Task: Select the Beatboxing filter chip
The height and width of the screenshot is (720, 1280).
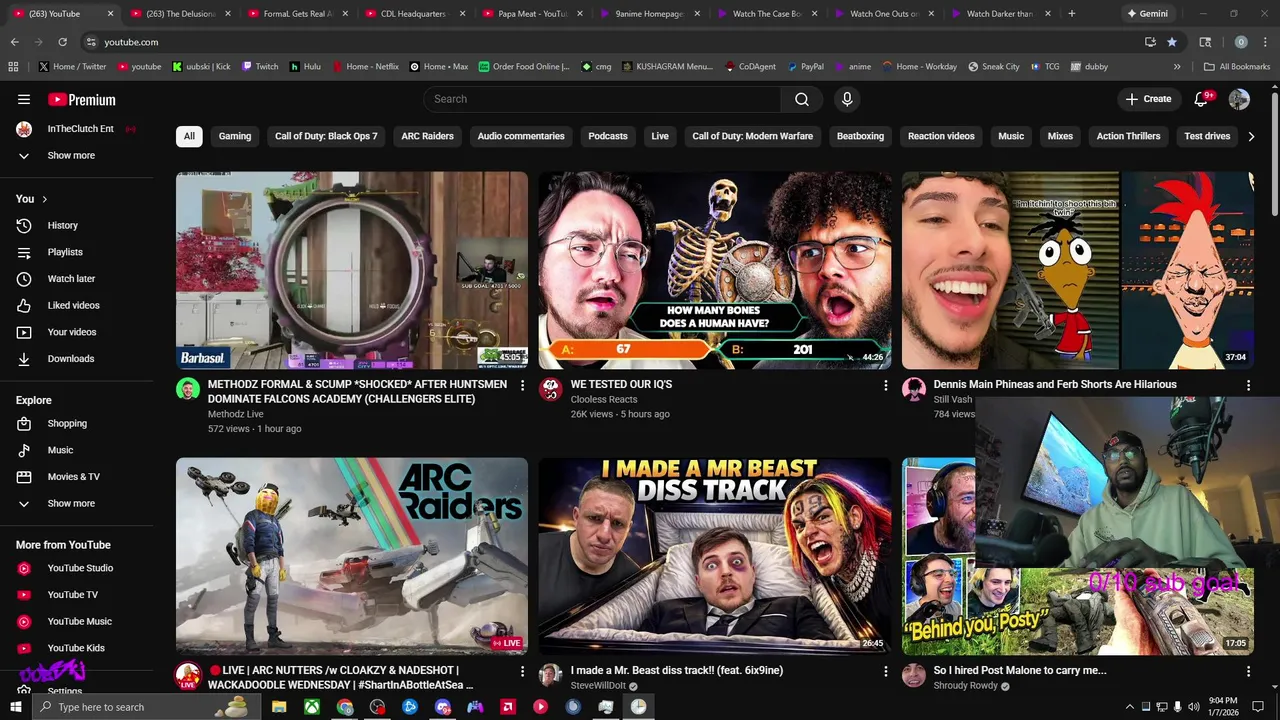Action: pyautogui.click(x=860, y=136)
